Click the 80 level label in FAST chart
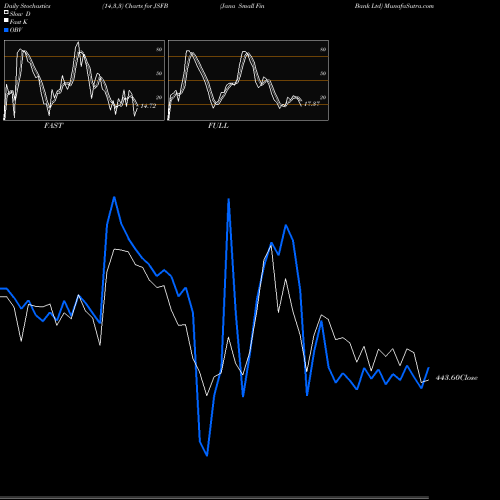Image resolution: width=500 pixels, height=500 pixels. 159,49
